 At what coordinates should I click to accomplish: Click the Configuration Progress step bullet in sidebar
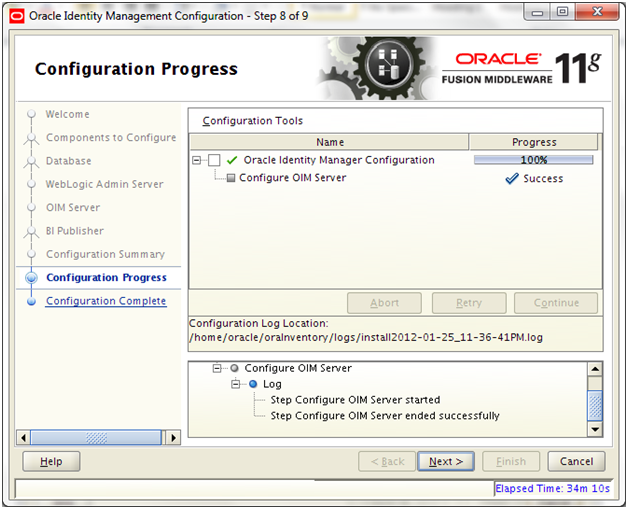click(31, 278)
